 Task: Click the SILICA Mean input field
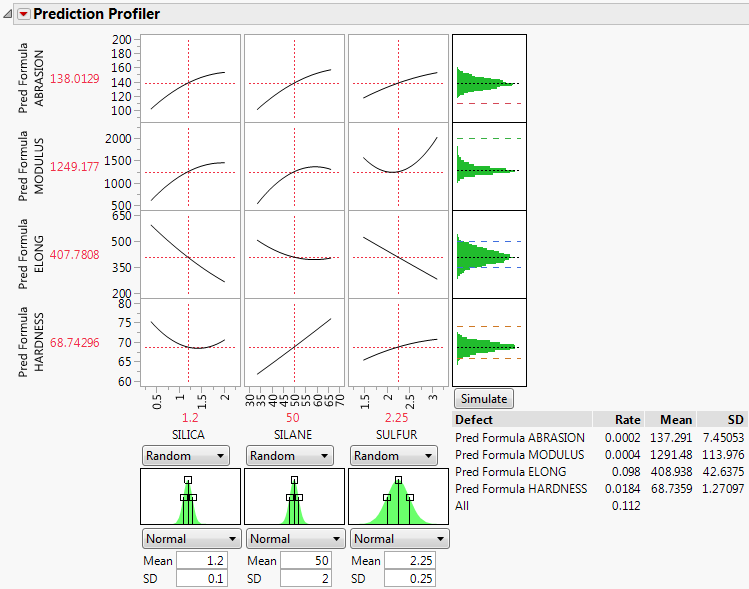202,561
